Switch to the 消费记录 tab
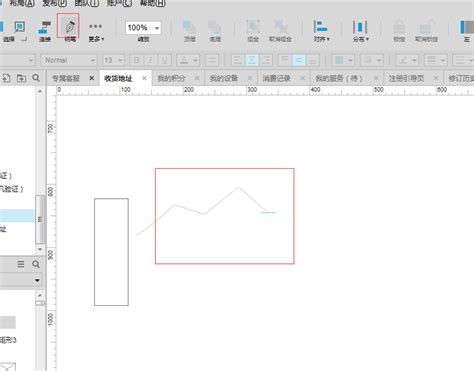Screen dimensions: 474x371 [276, 78]
